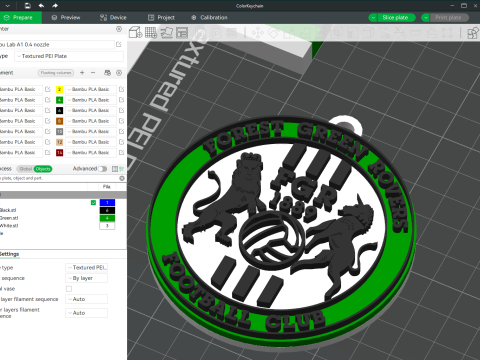Switch to the Preview tab
Image resolution: width=480 pixels, height=360 pixels.
(x=66, y=18)
